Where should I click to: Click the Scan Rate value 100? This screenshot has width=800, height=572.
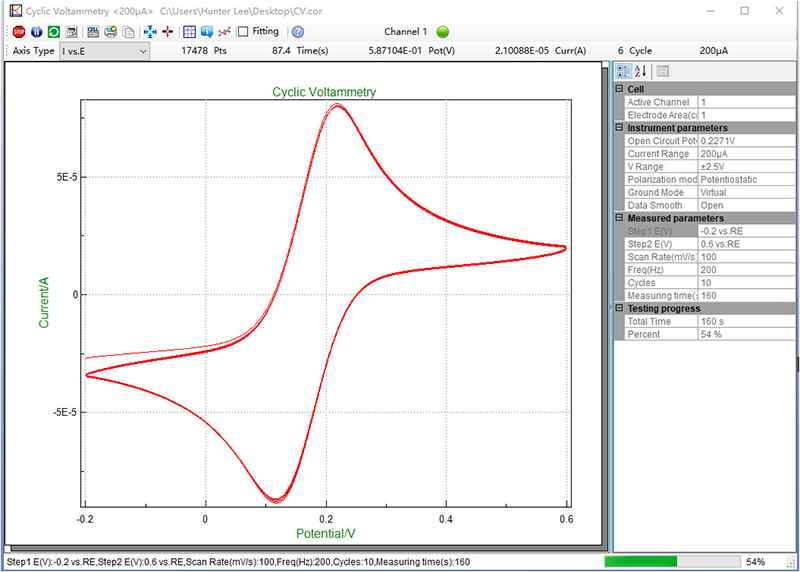pos(708,257)
